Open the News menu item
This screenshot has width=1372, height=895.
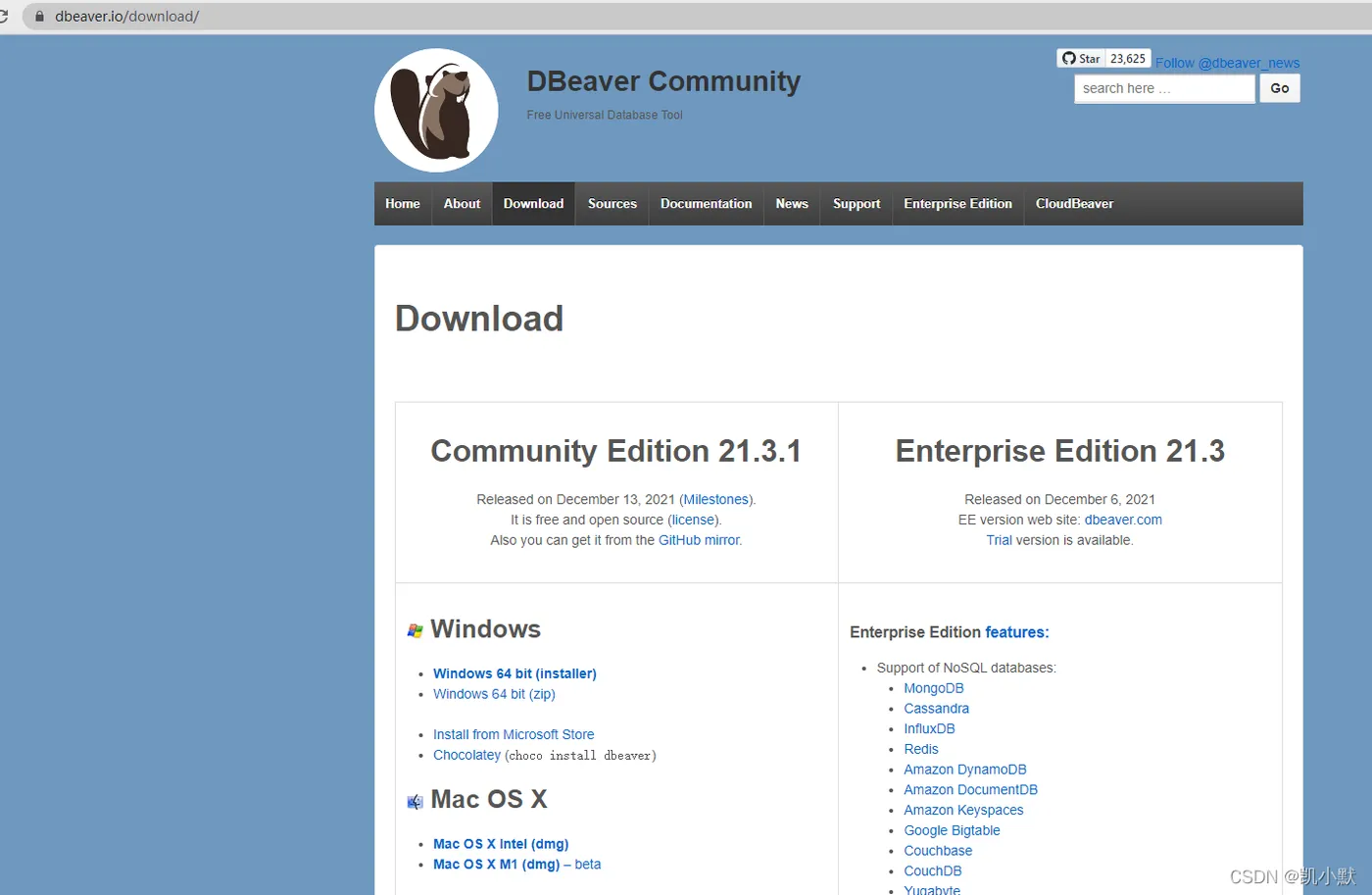[x=792, y=204]
